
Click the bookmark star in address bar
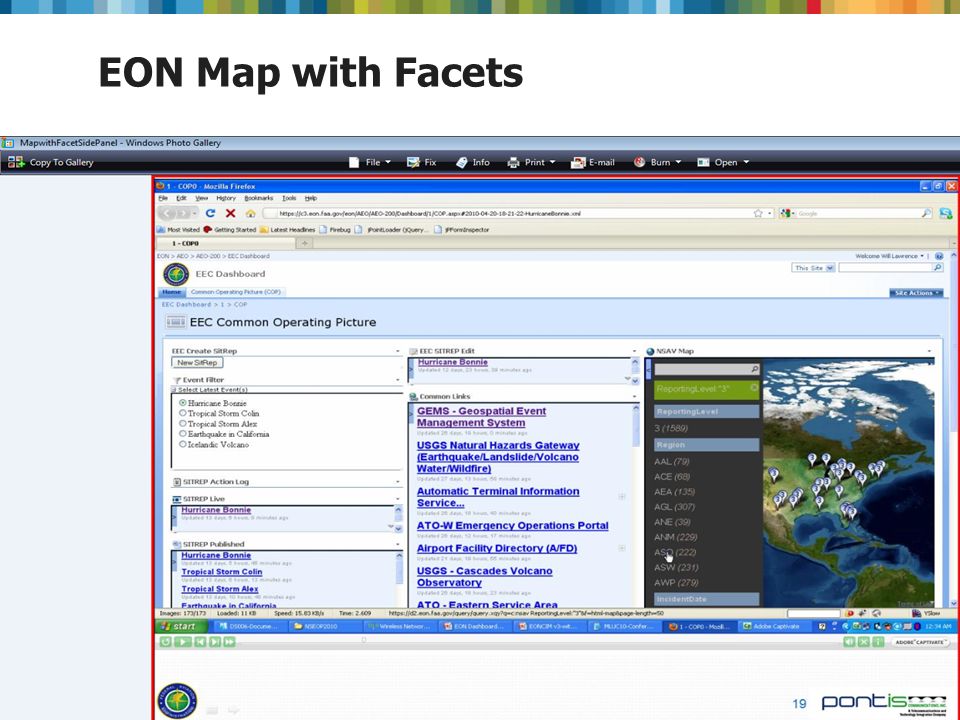coord(758,213)
